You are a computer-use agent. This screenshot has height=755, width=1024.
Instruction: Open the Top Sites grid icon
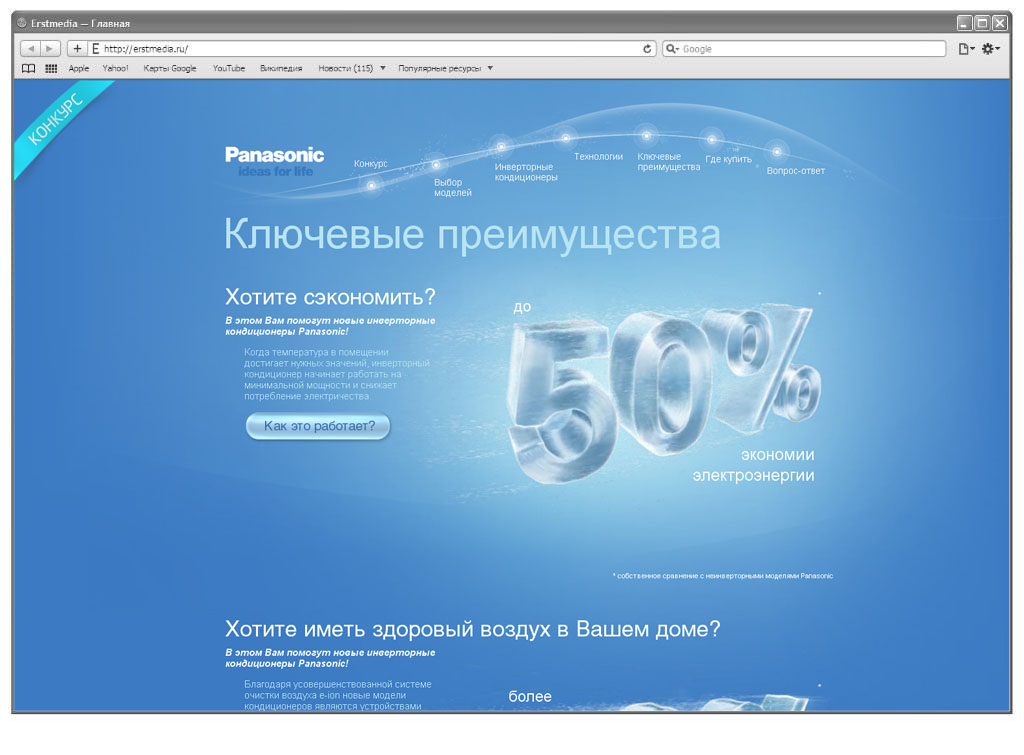click(51, 69)
